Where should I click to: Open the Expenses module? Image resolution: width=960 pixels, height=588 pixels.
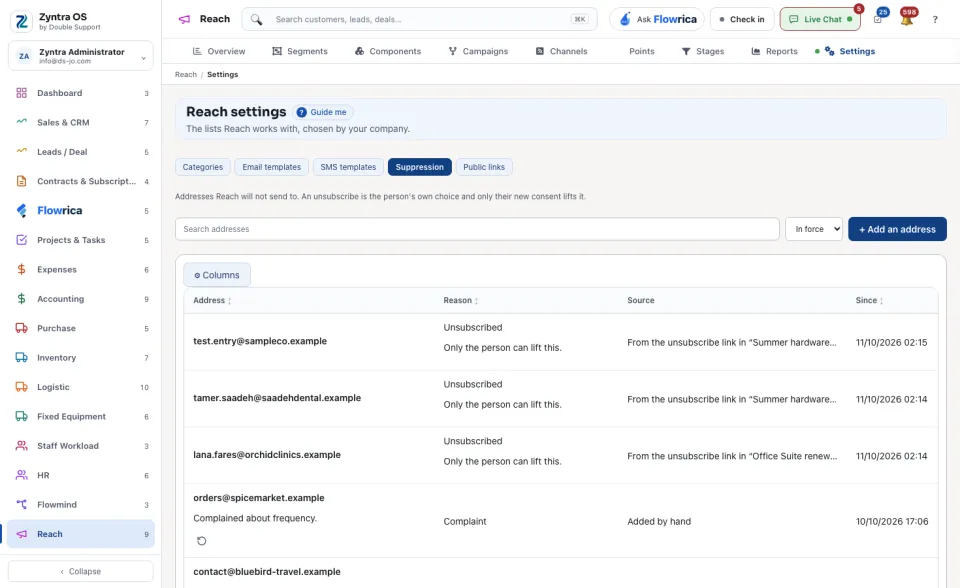(81, 270)
